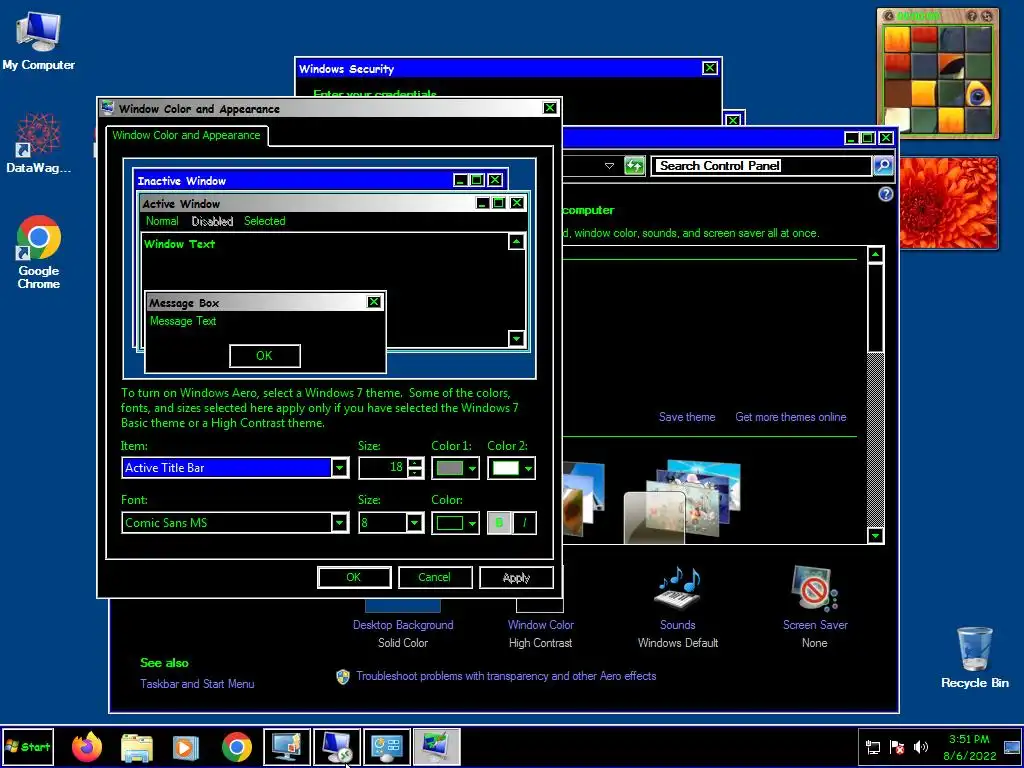Click the Apply button

point(516,577)
